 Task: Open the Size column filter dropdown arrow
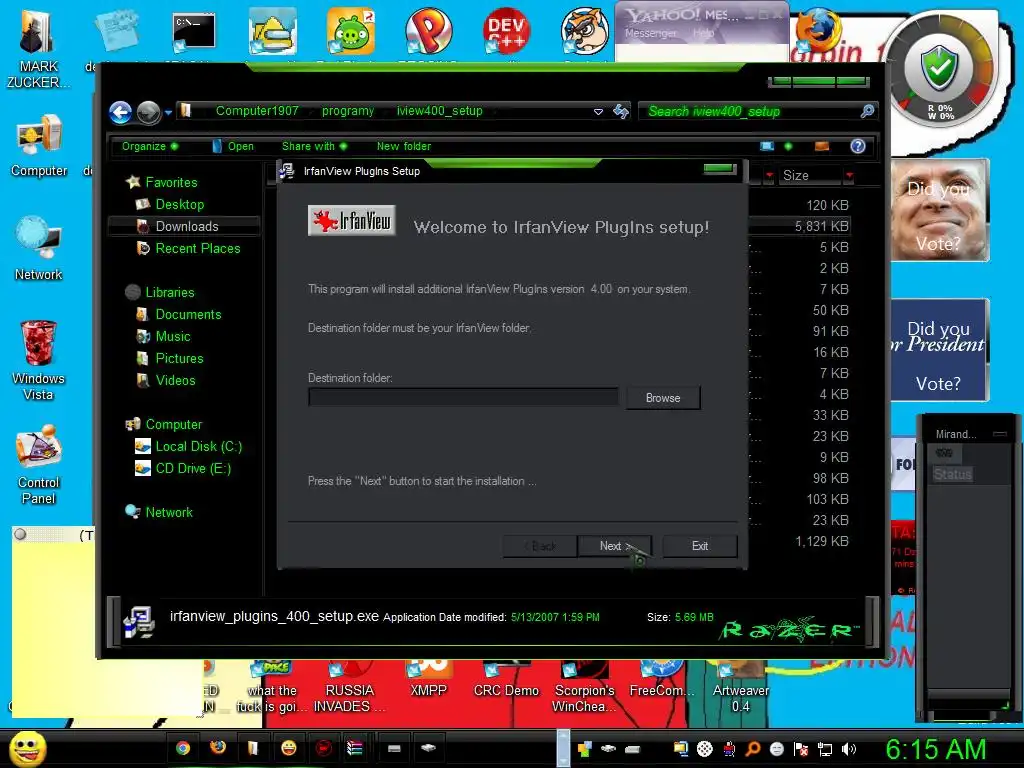849,175
